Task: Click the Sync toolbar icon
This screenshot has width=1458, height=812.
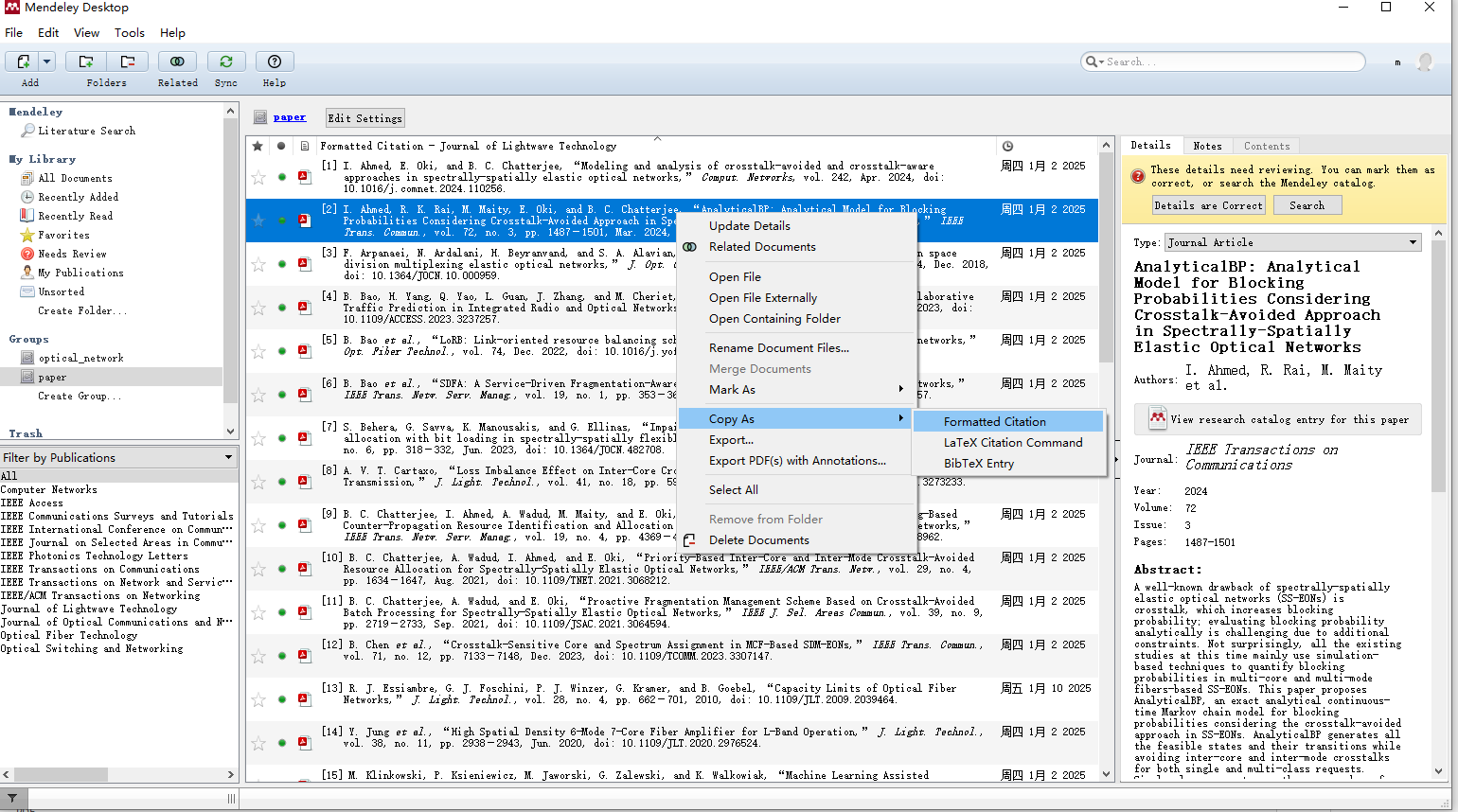Action: click(226, 62)
